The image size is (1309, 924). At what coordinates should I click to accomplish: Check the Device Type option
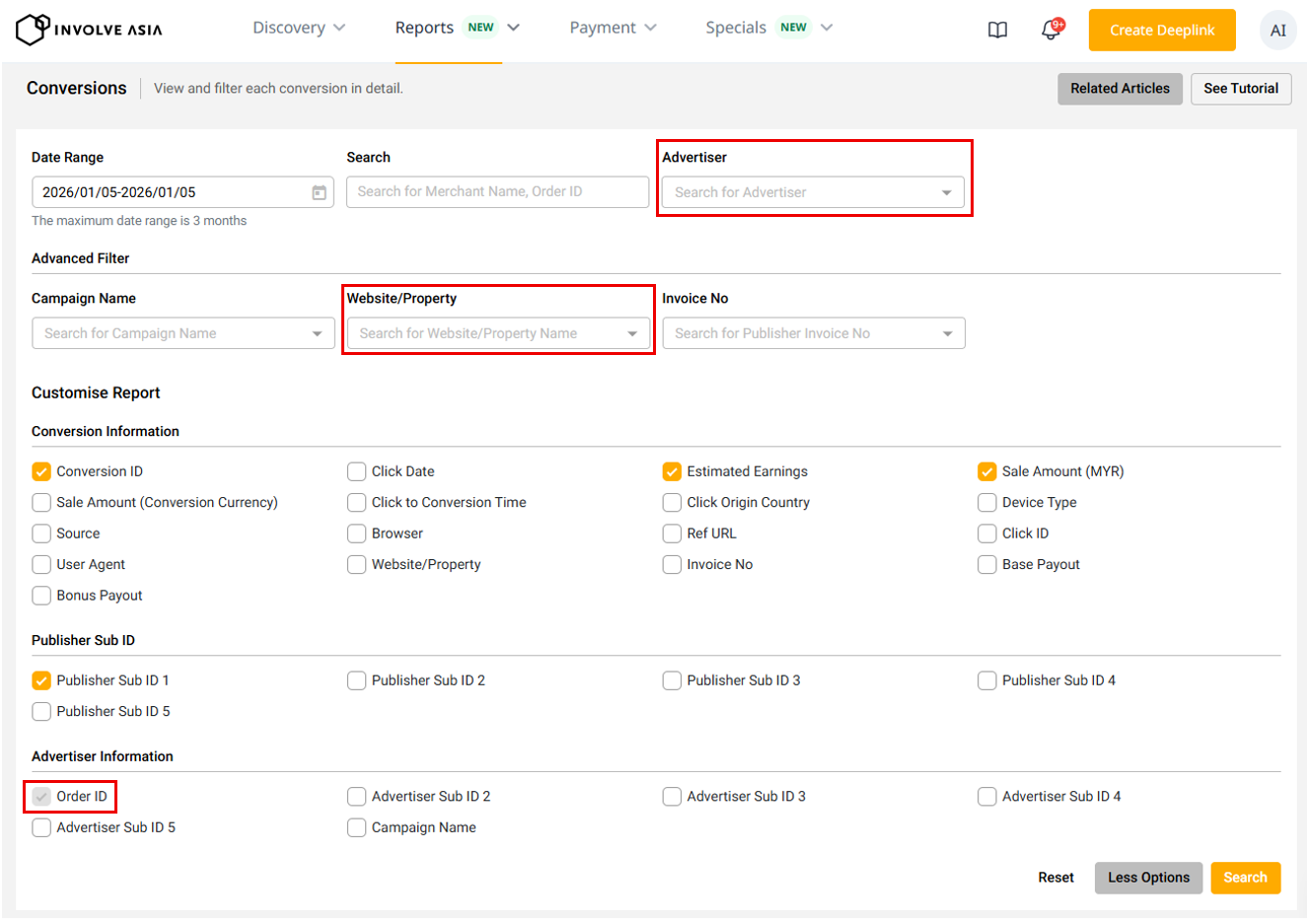[986, 503]
